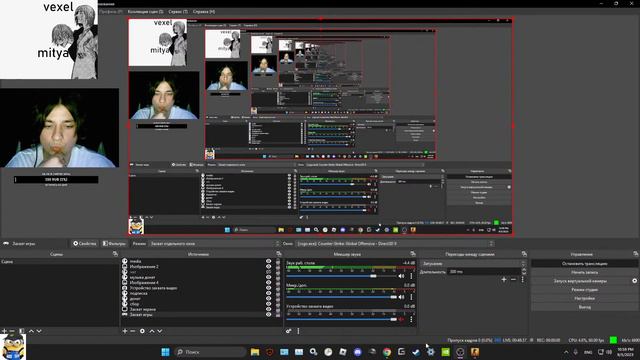Pop out the Сцены dock panel icon
The height and width of the screenshot is (360, 640).
[x=115, y=254]
